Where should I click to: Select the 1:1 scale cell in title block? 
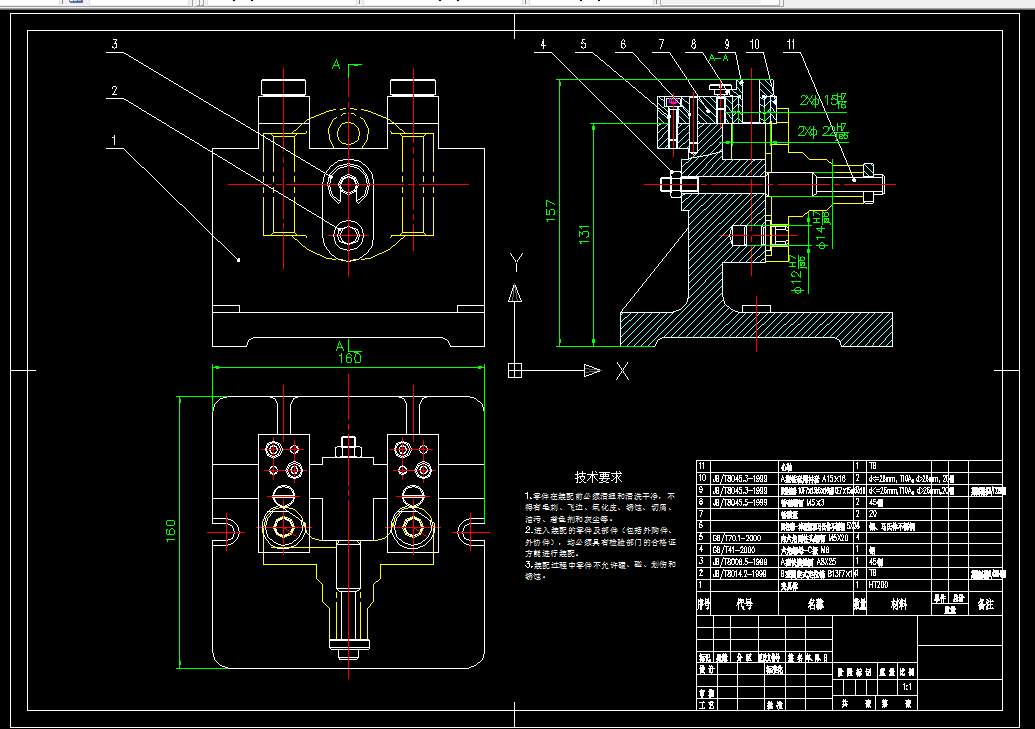[908, 687]
